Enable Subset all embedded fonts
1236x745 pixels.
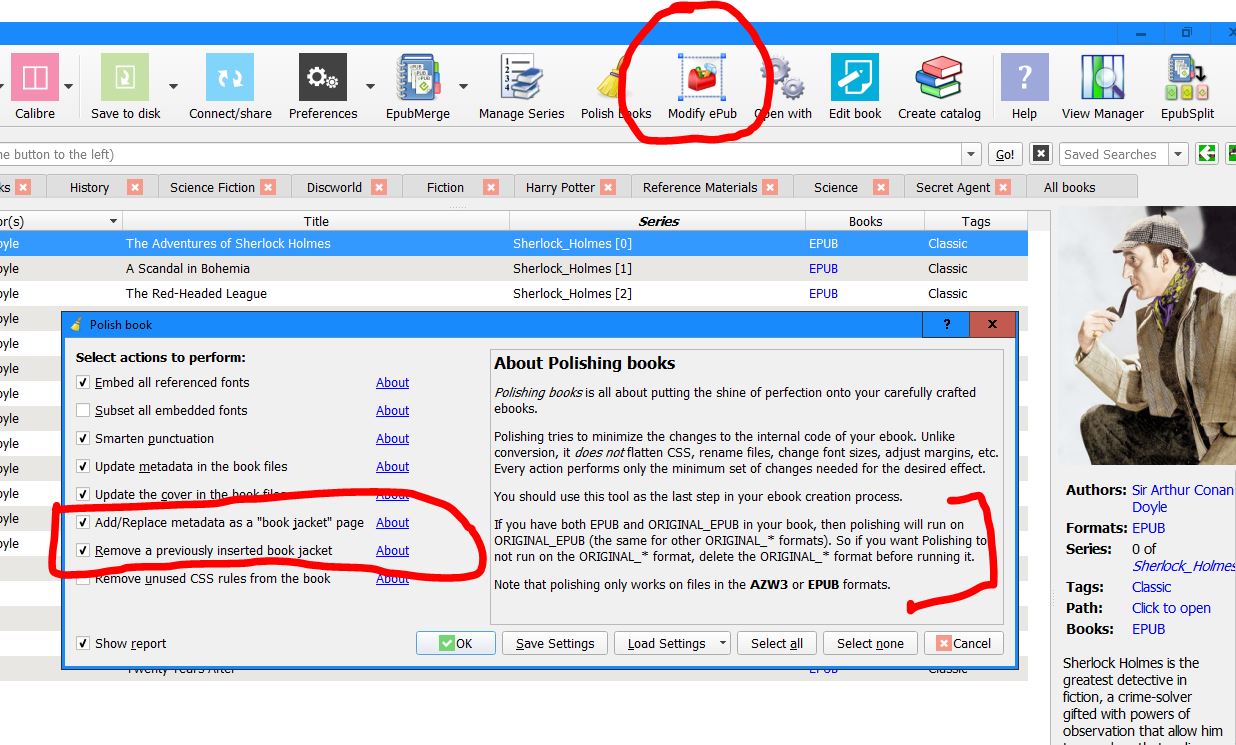pos(84,411)
